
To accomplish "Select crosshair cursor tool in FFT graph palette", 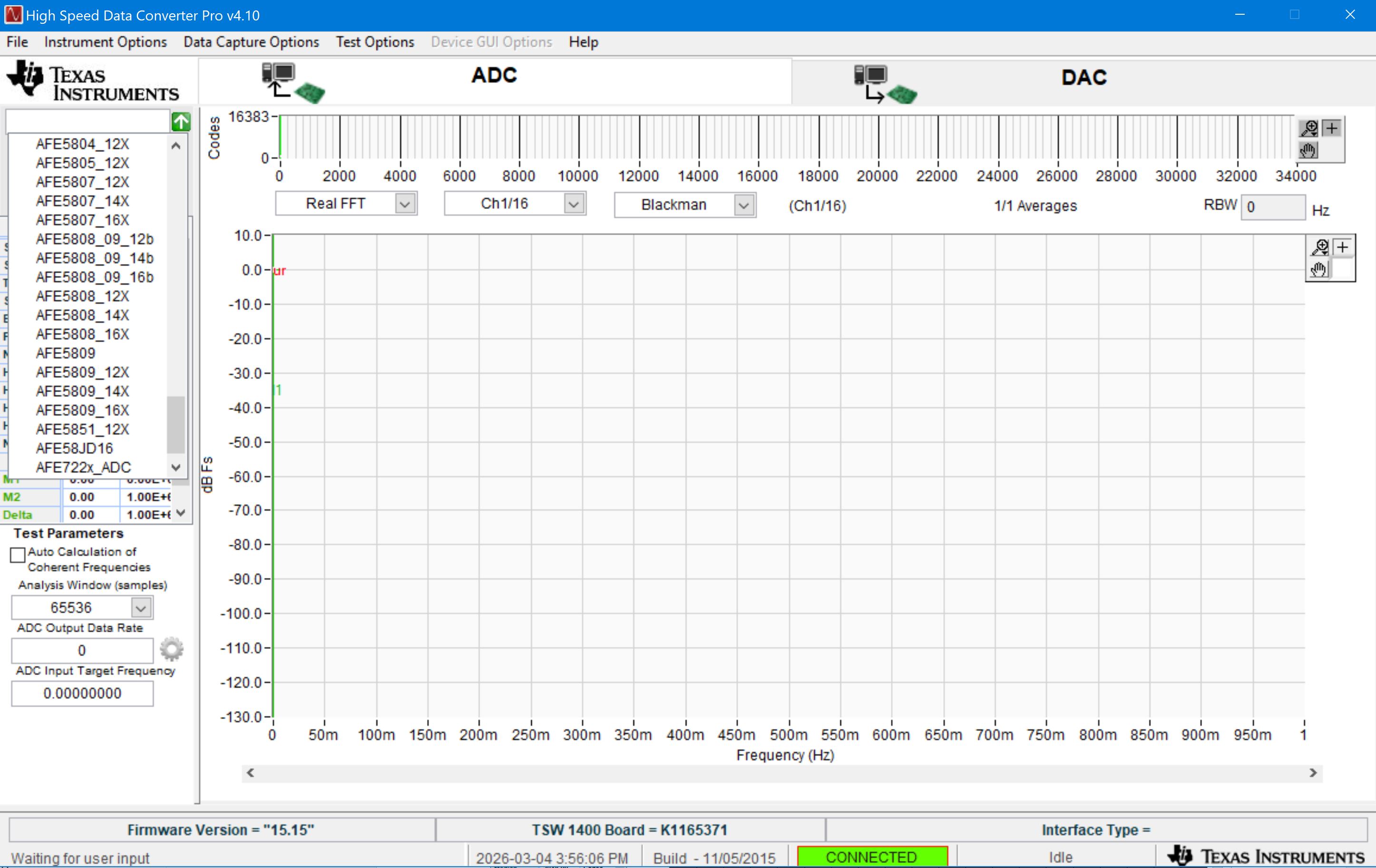I will pyautogui.click(x=1343, y=247).
